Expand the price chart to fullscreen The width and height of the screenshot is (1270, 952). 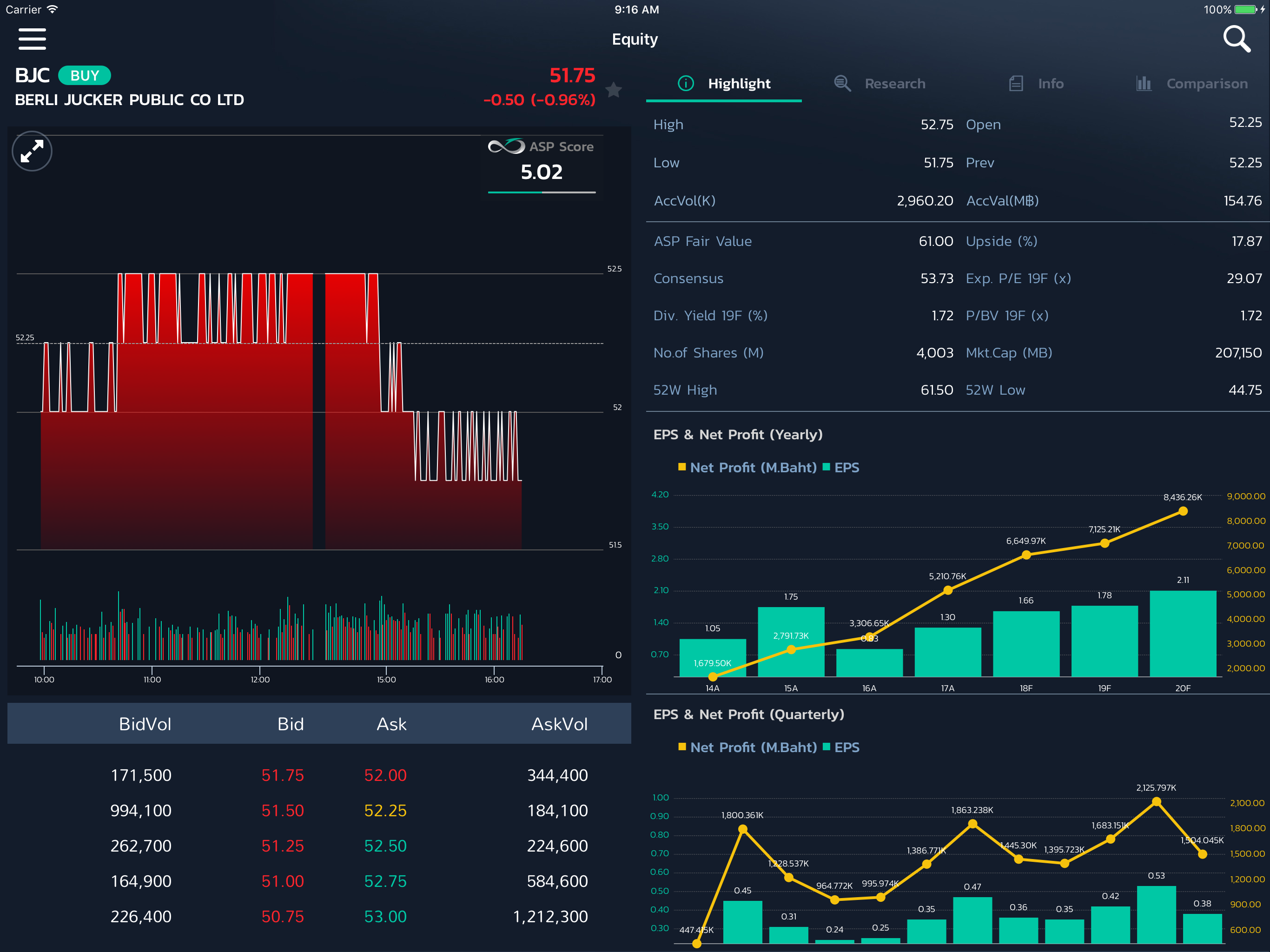(32, 152)
